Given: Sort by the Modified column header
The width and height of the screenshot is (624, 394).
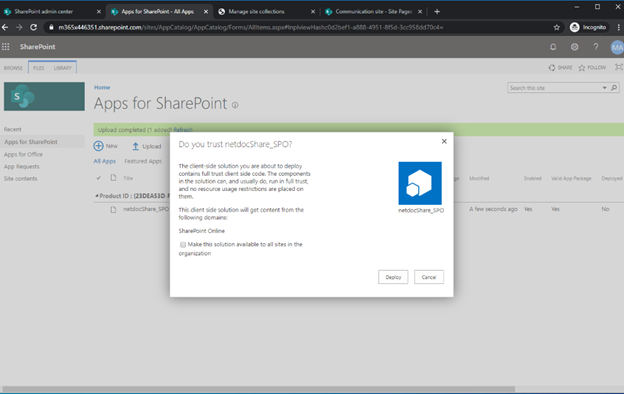Looking at the screenshot, I should click(x=479, y=178).
